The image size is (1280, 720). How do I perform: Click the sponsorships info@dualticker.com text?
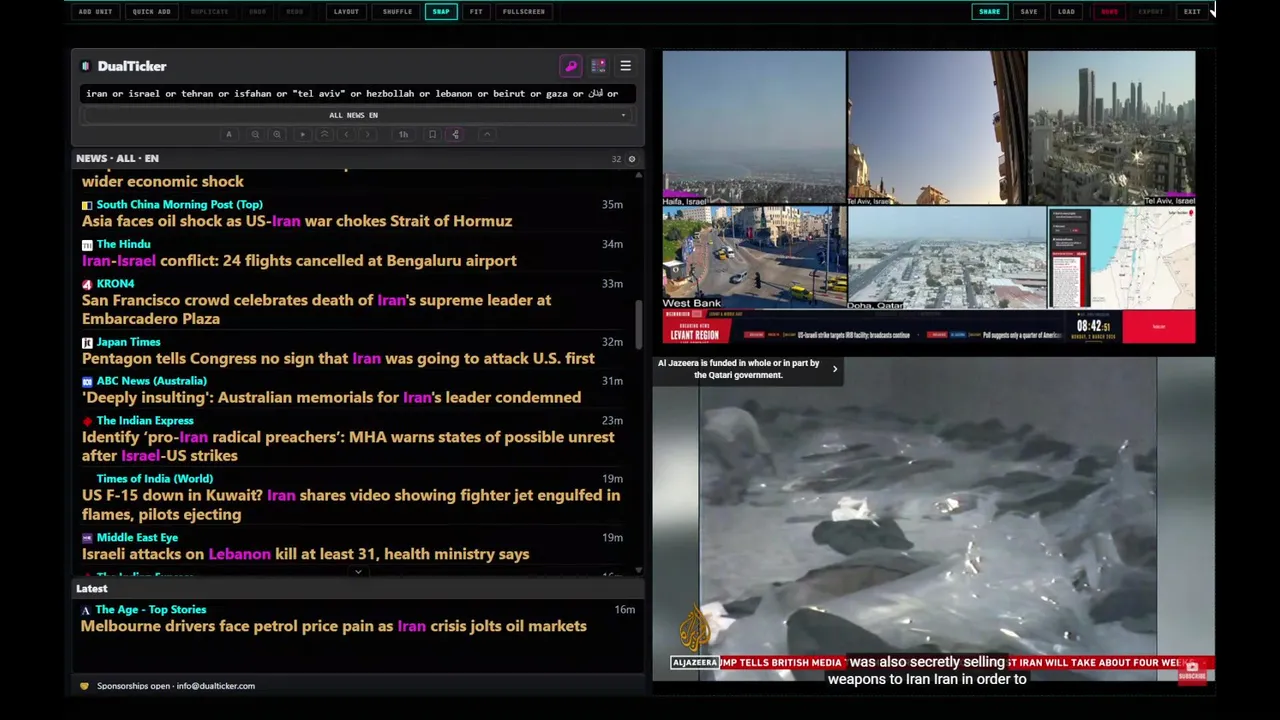176,686
